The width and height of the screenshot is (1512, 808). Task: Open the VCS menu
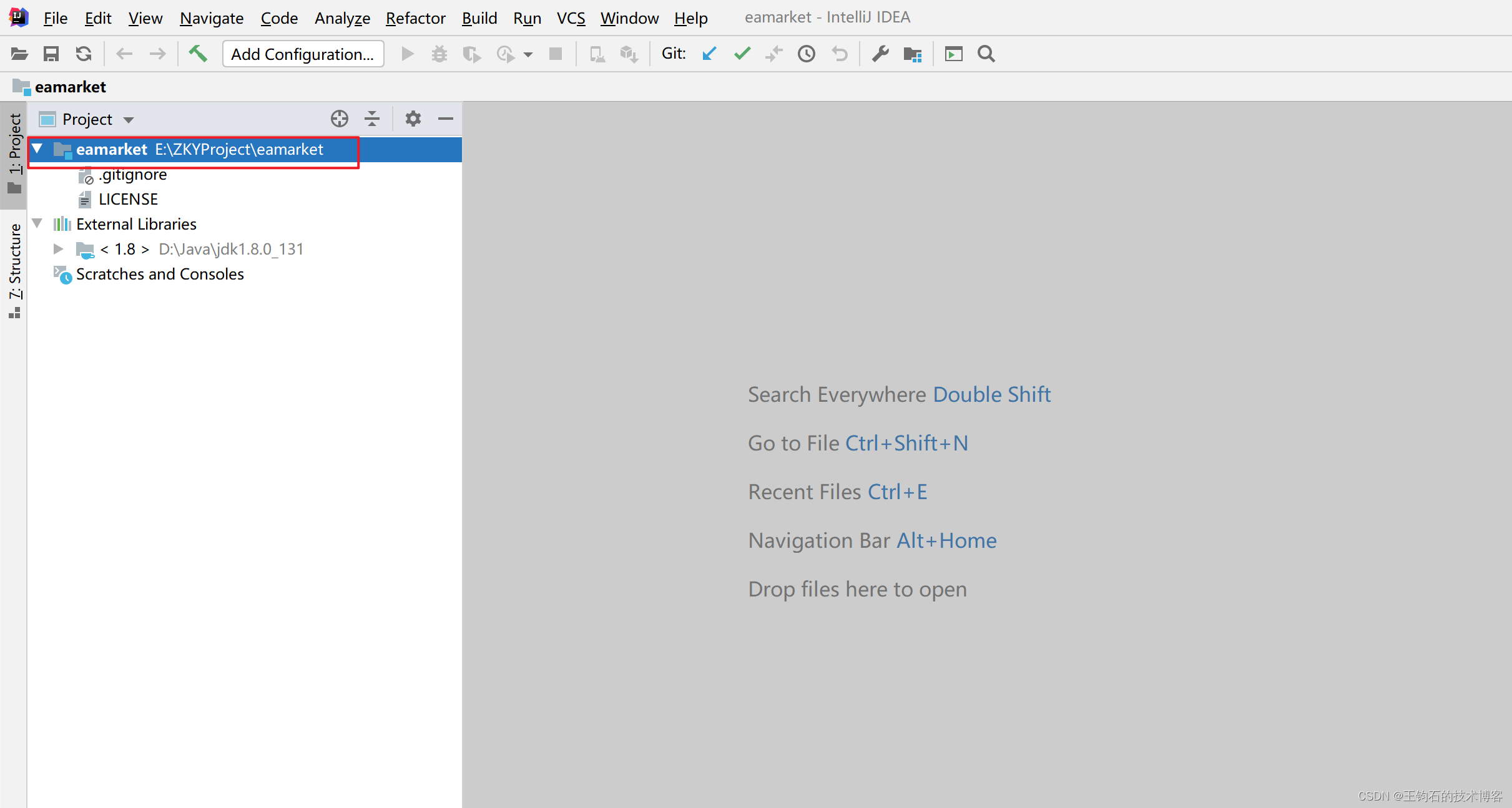tap(571, 18)
